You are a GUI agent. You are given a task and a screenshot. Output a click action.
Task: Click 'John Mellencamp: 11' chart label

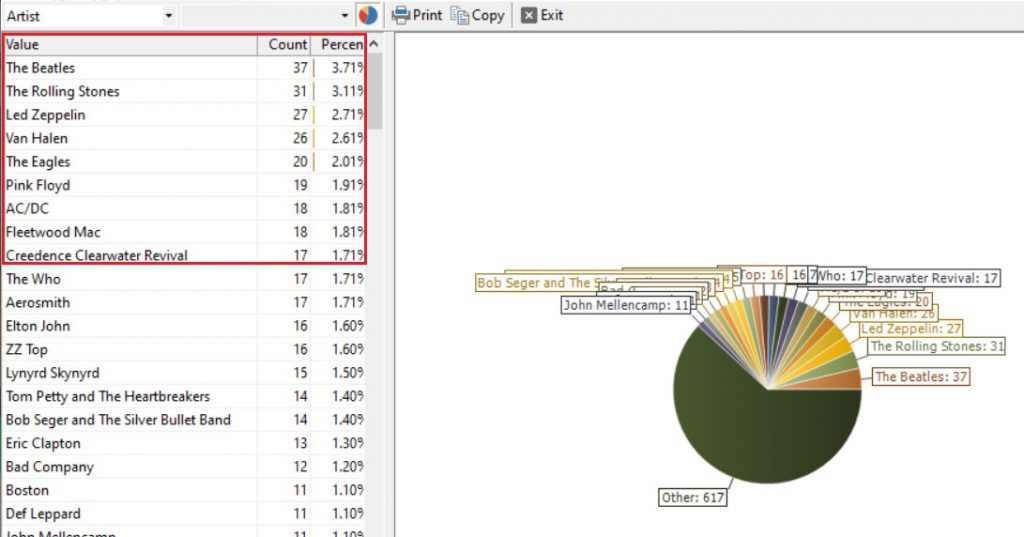[x=627, y=305]
